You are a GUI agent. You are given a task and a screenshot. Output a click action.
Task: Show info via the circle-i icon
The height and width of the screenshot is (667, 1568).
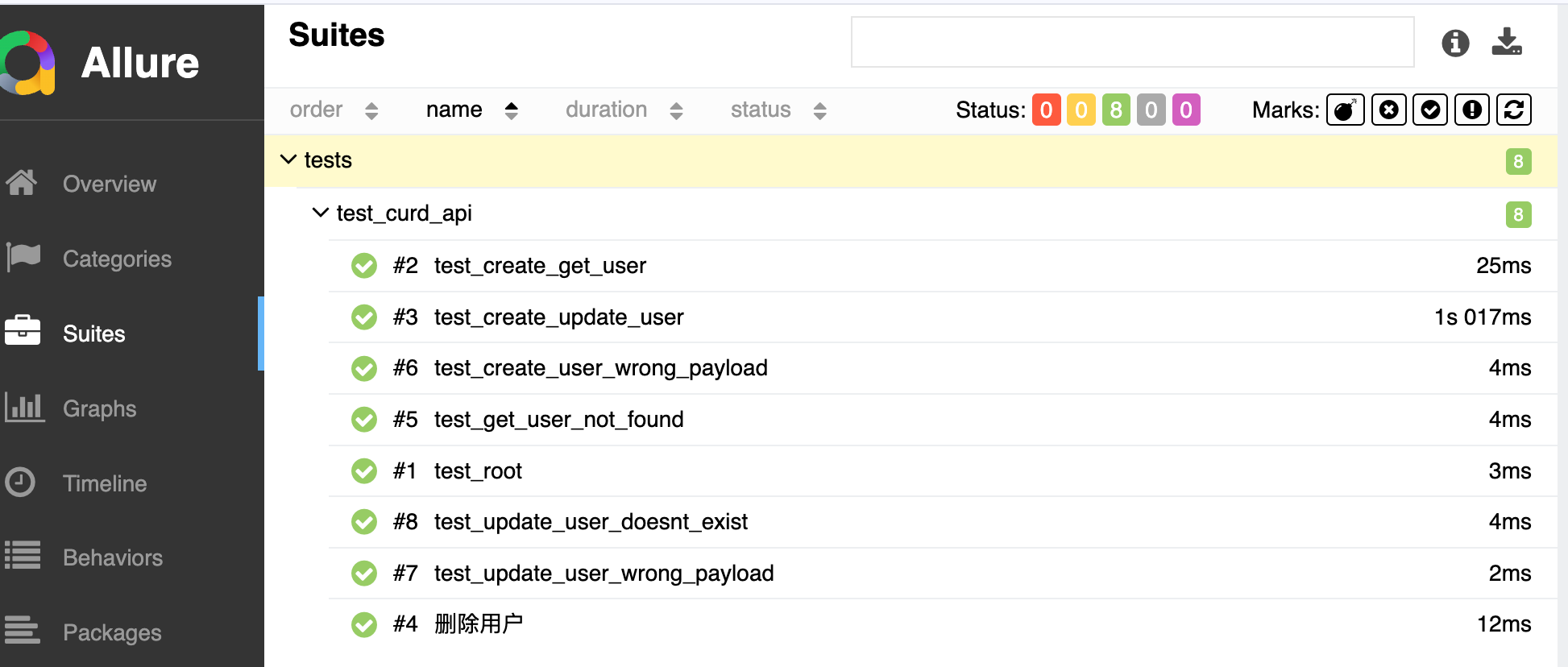(x=1455, y=43)
